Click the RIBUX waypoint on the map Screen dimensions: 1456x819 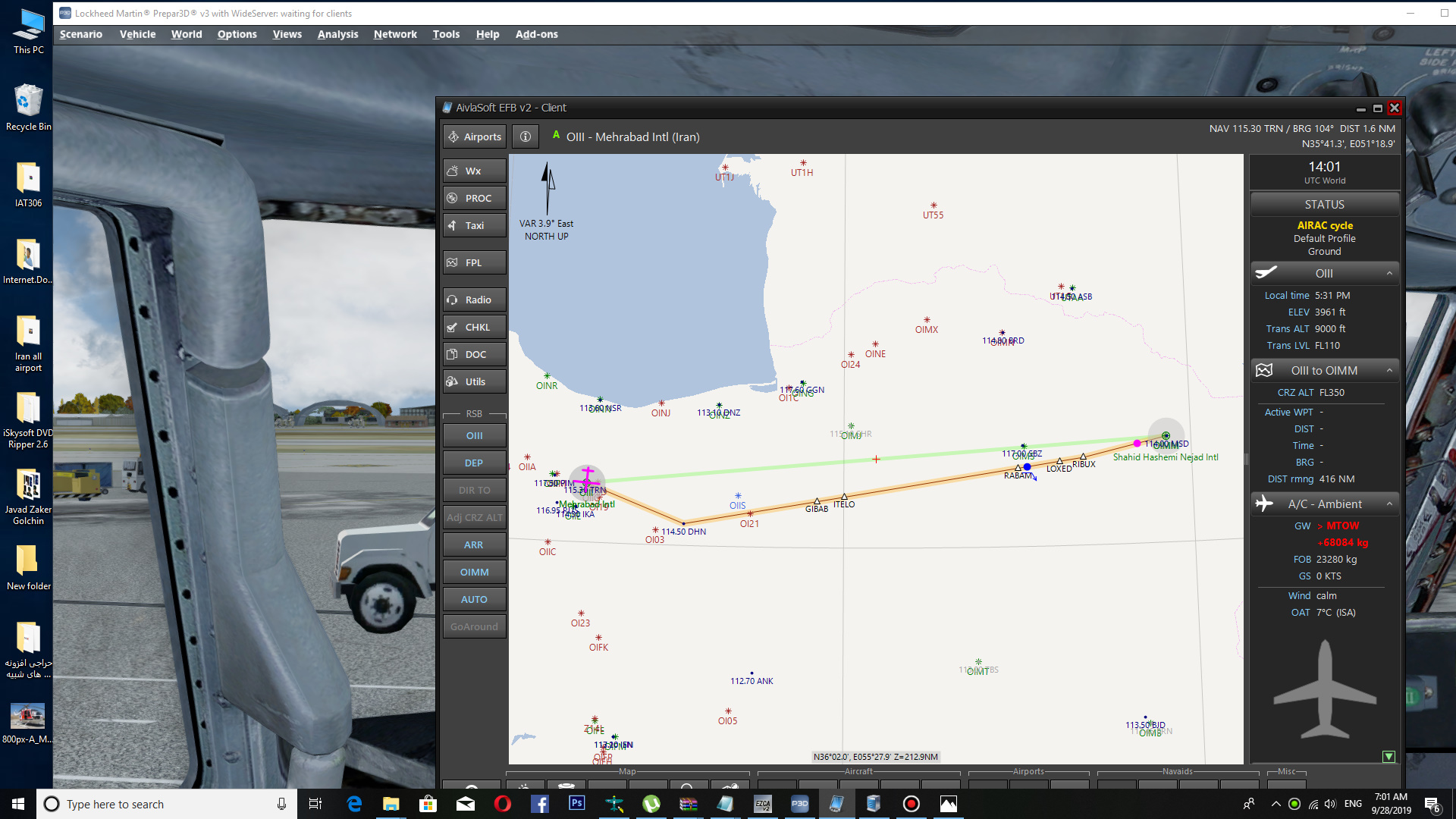[1083, 457]
